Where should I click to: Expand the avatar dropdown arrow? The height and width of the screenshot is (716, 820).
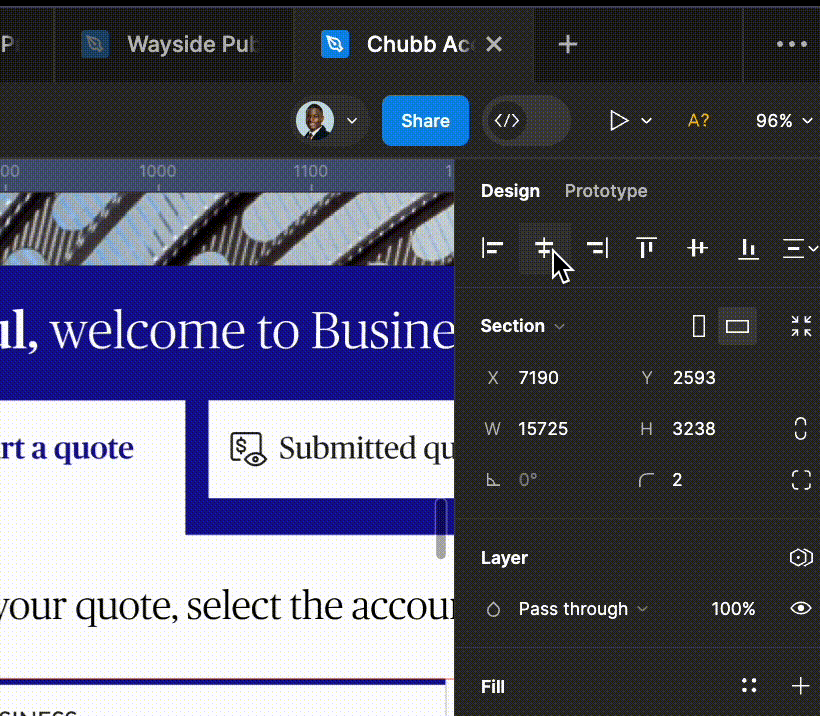[x=352, y=121]
